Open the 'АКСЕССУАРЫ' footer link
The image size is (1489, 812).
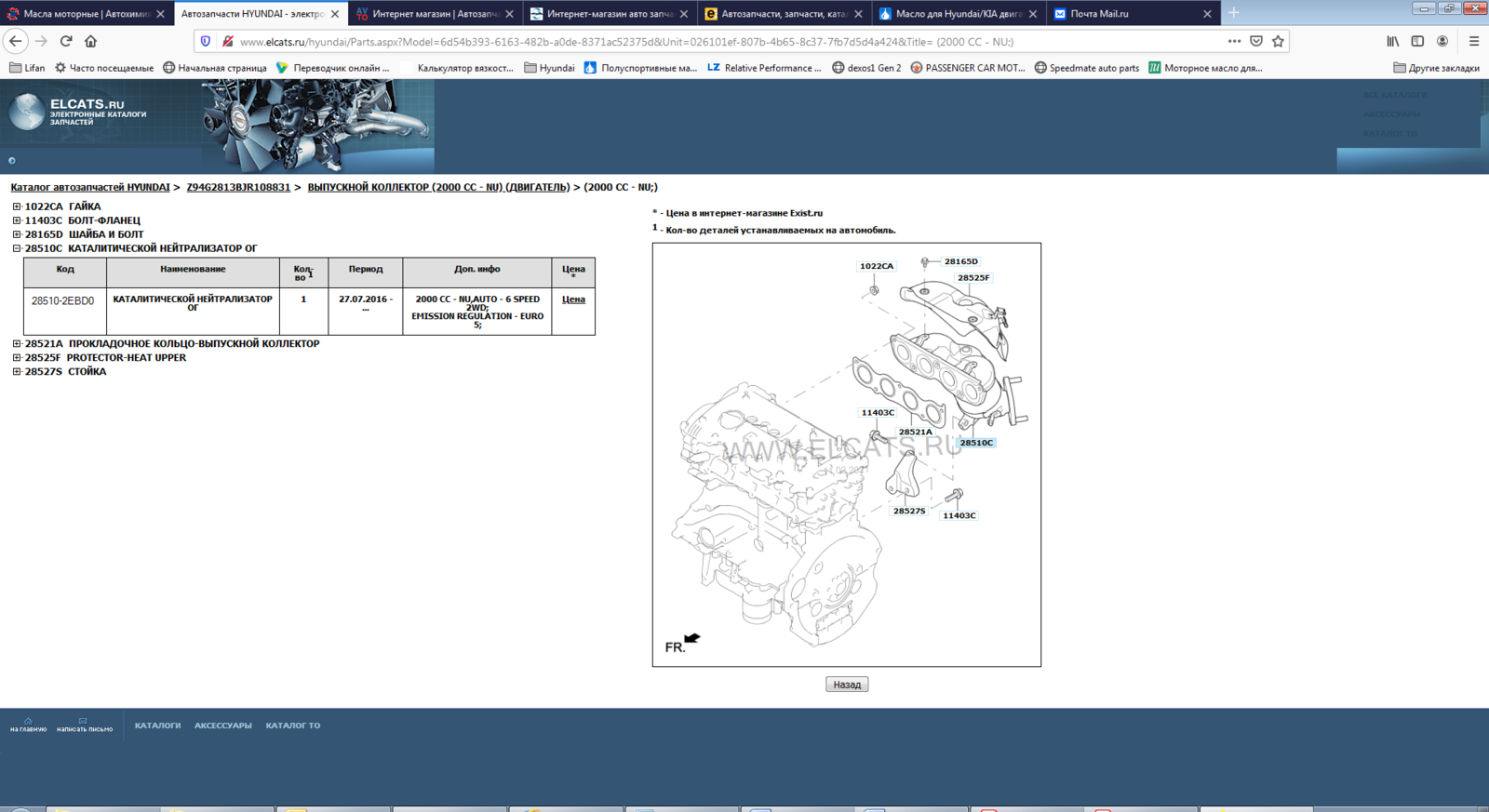(x=223, y=725)
